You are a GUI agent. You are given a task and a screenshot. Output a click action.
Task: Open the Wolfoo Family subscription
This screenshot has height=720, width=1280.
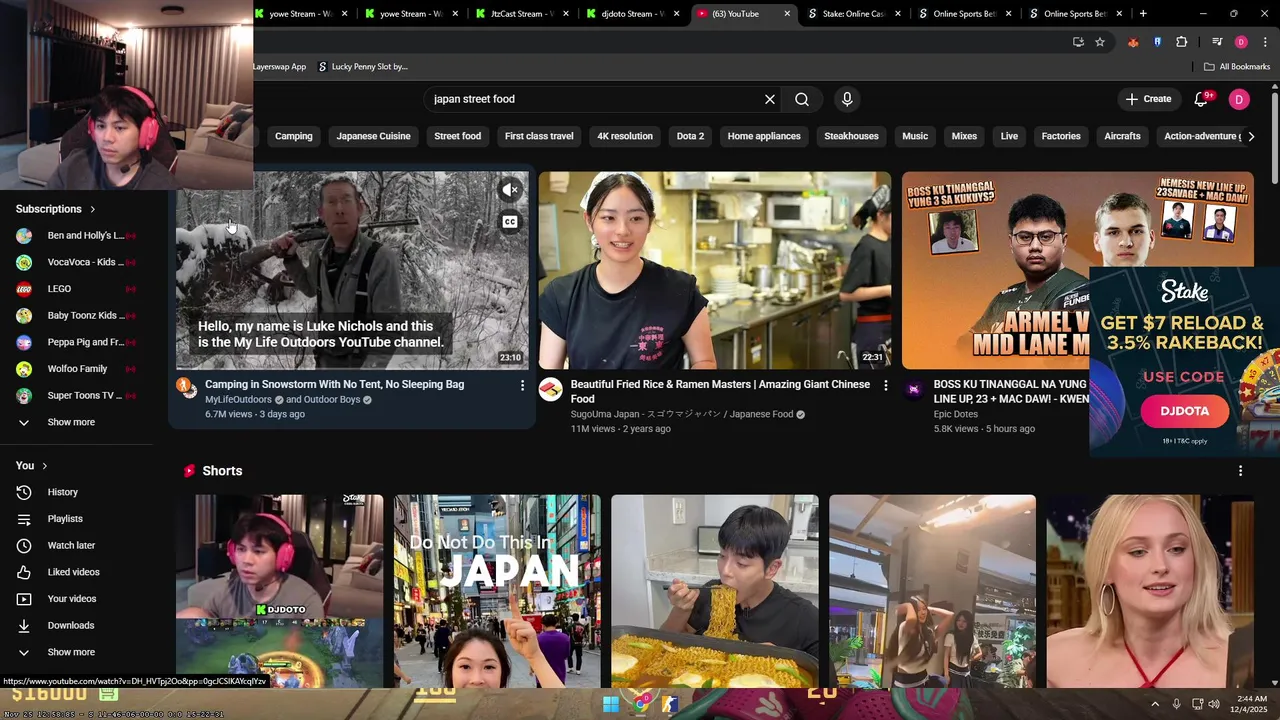pyautogui.click(x=77, y=369)
